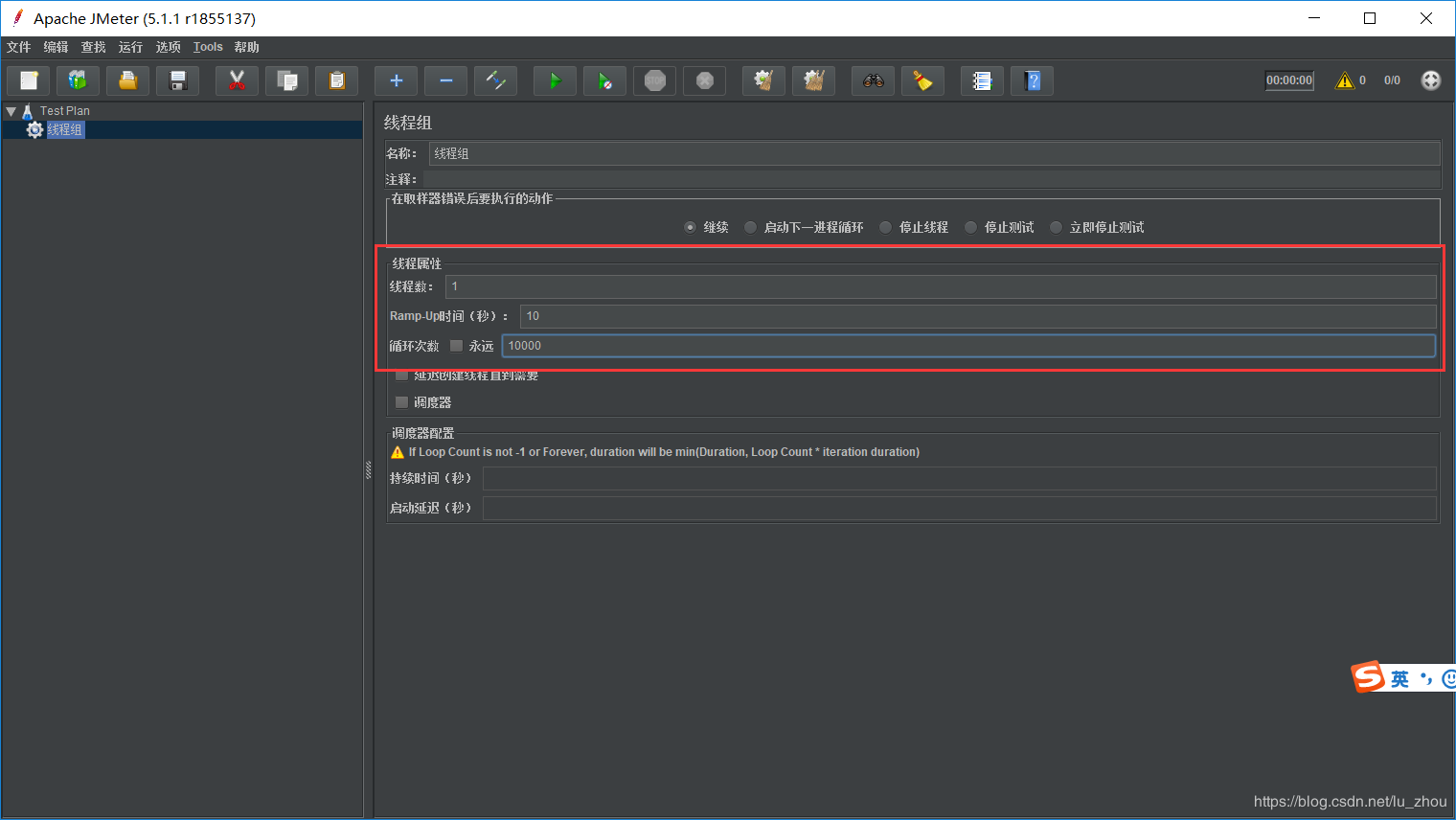Click the 00:00:00 elapsed time display
Image resolution: width=1456 pixels, height=820 pixels.
tap(1289, 80)
